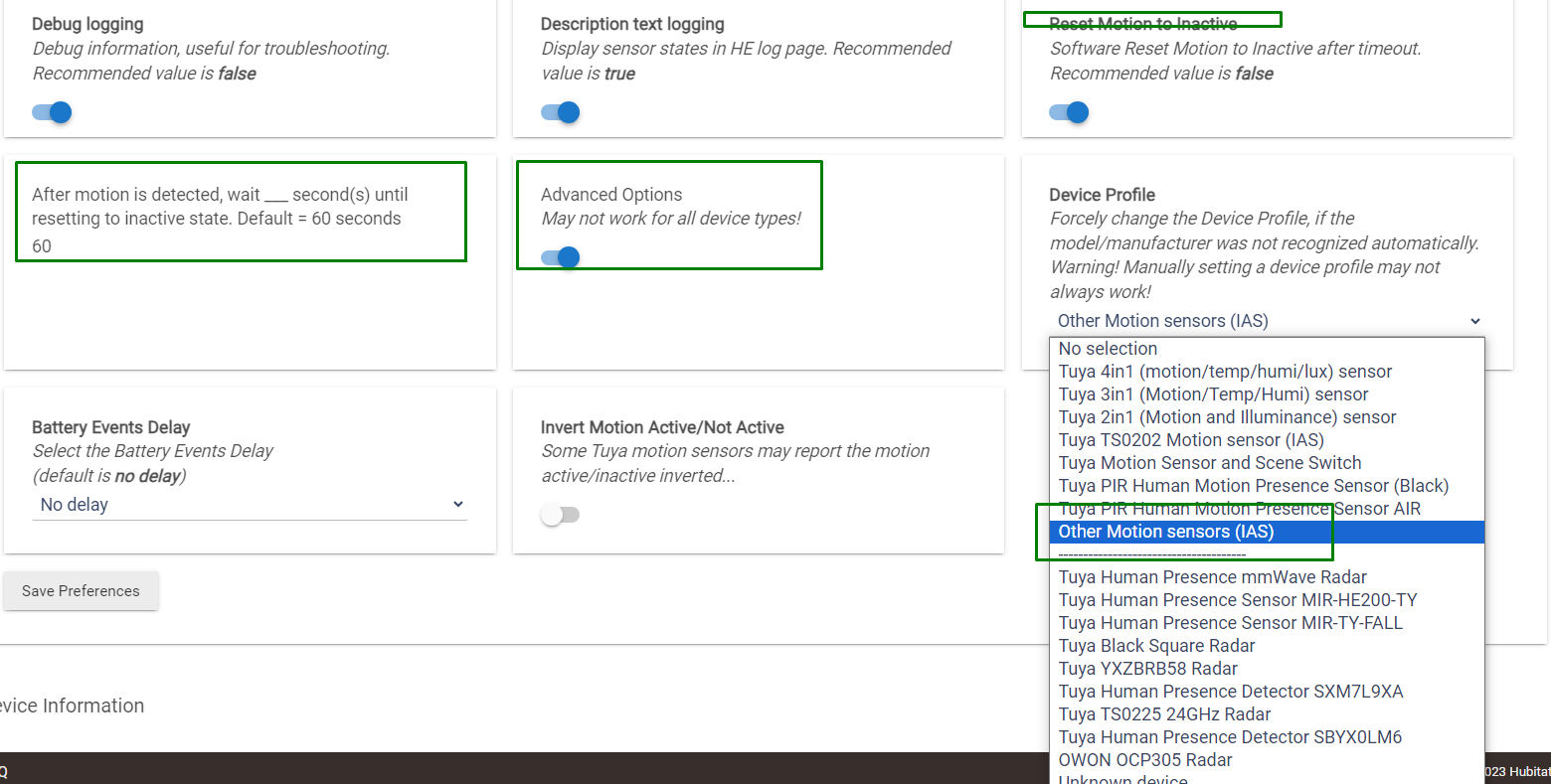1551x784 pixels.
Task: Choose Tuya 4in1 (motion/temp/humi/lux) sensor
Action: click(x=1267, y=372)
